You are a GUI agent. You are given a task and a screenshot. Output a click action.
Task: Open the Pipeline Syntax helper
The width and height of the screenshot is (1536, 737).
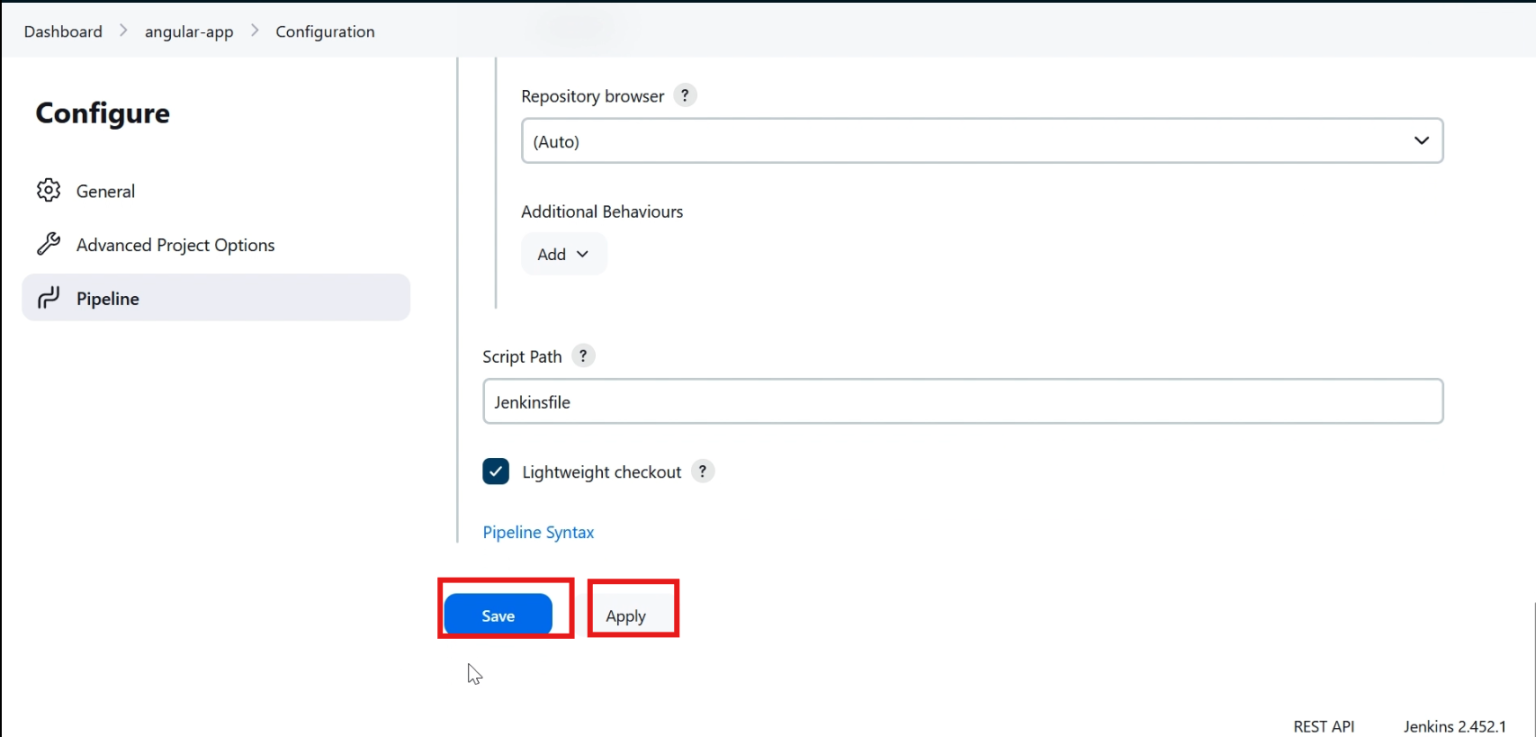pyautogui.click(x=538, y=531)
